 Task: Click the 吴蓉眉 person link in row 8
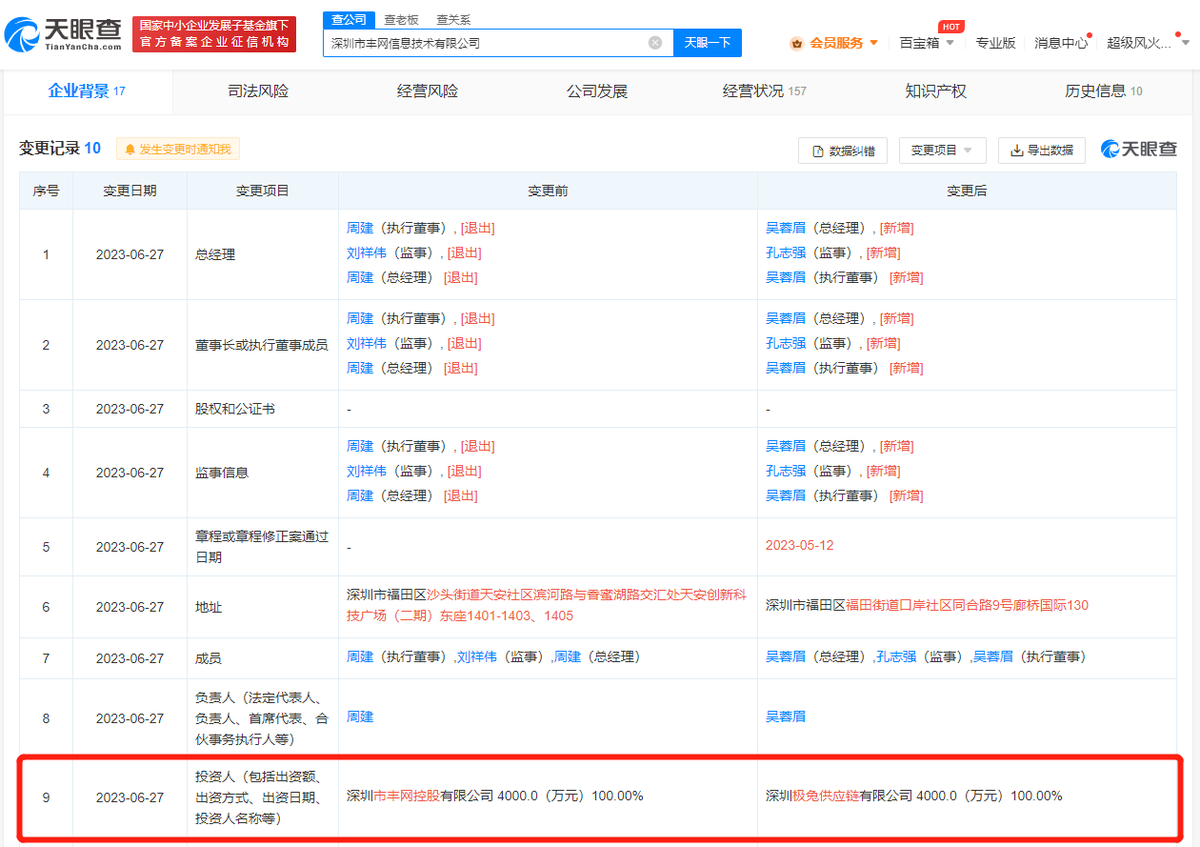785,718
